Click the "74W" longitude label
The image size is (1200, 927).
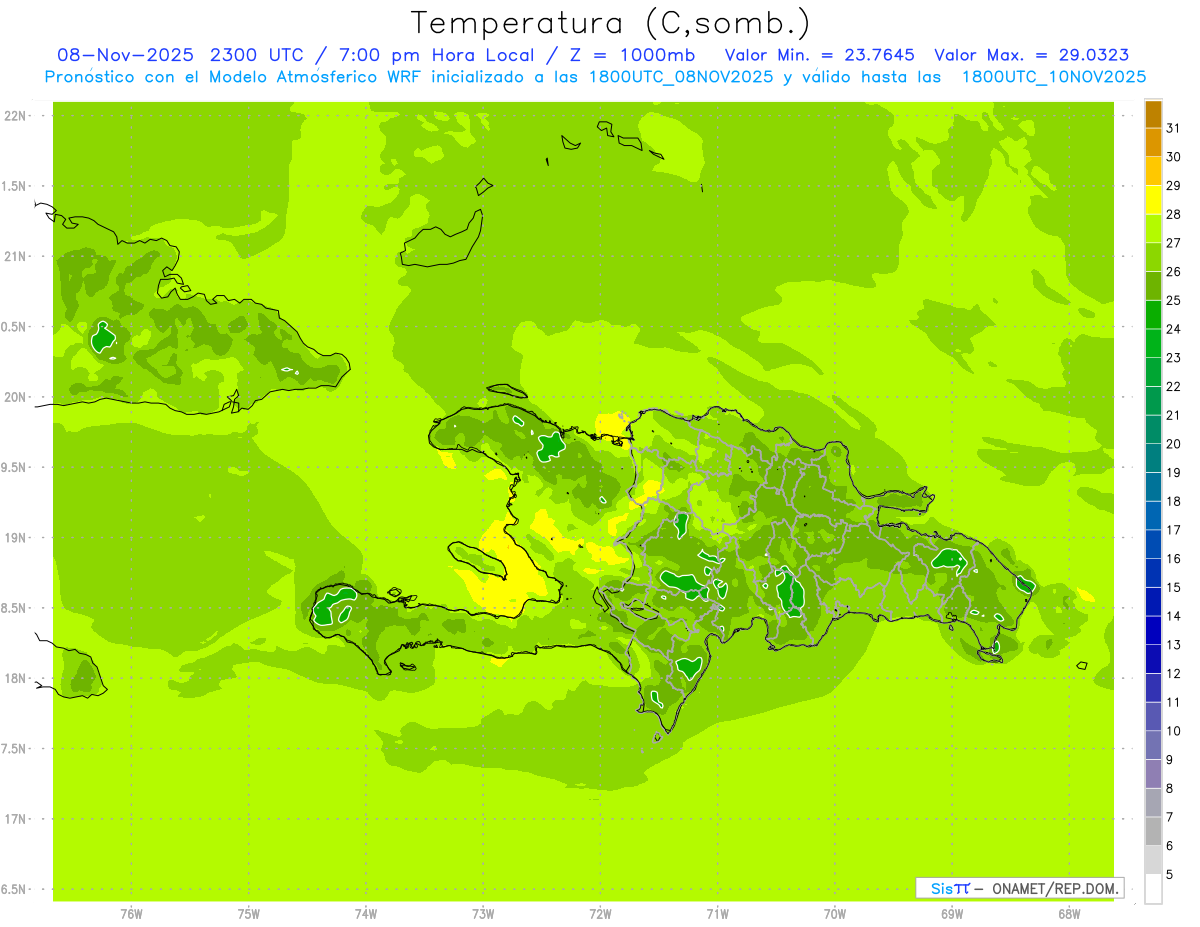366,914
